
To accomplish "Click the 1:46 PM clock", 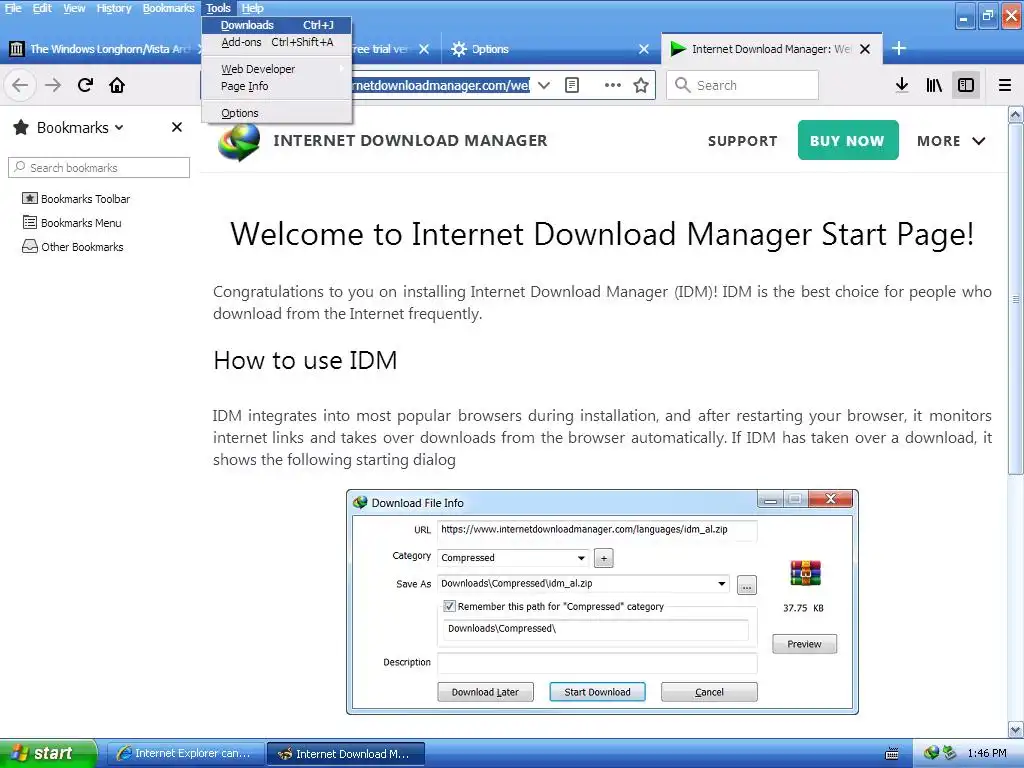I will point(987,753).
